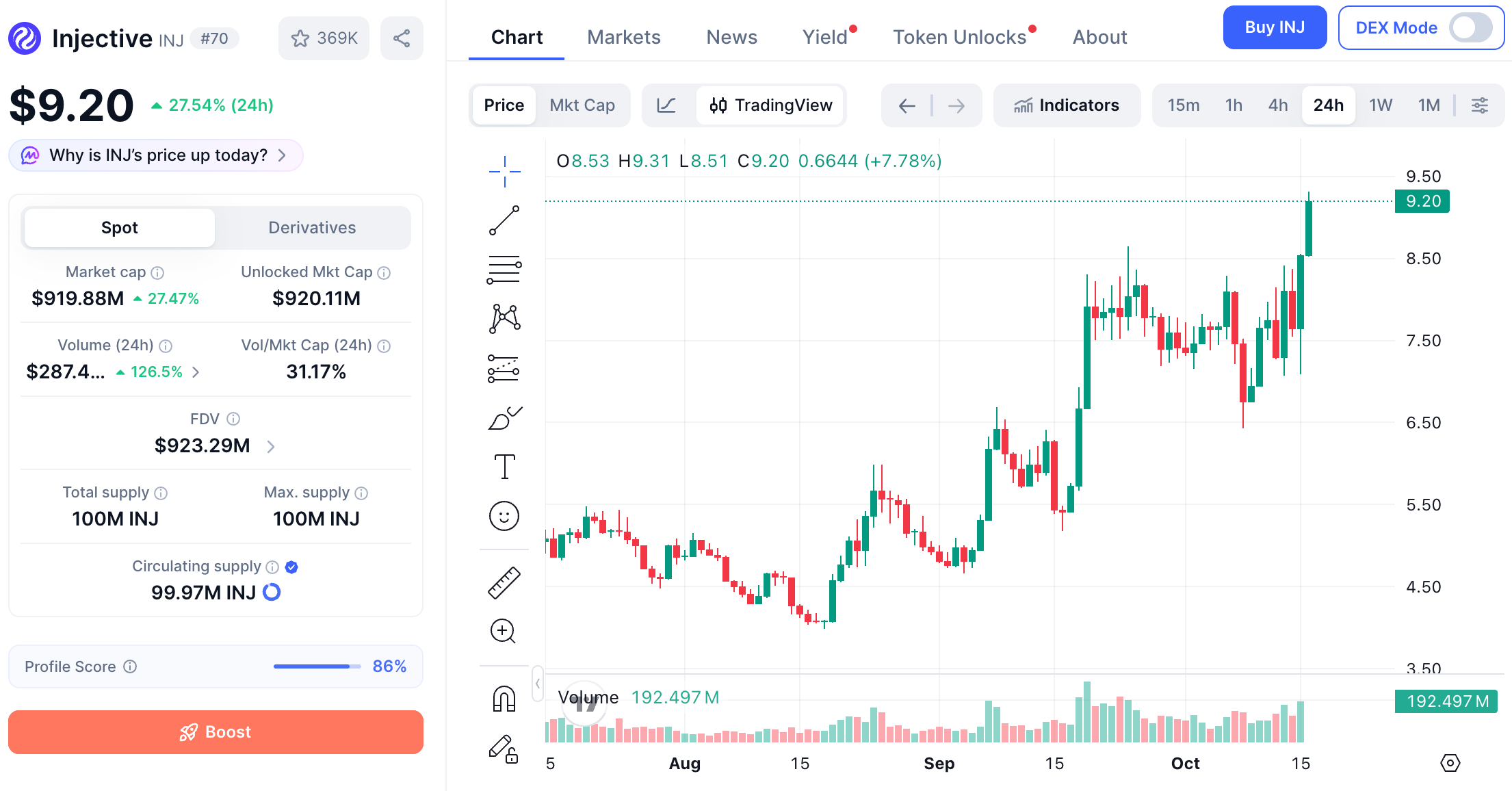The image size is (1512, 791).
Task: Show Market cap info tooltip
Action: [157, 273]
